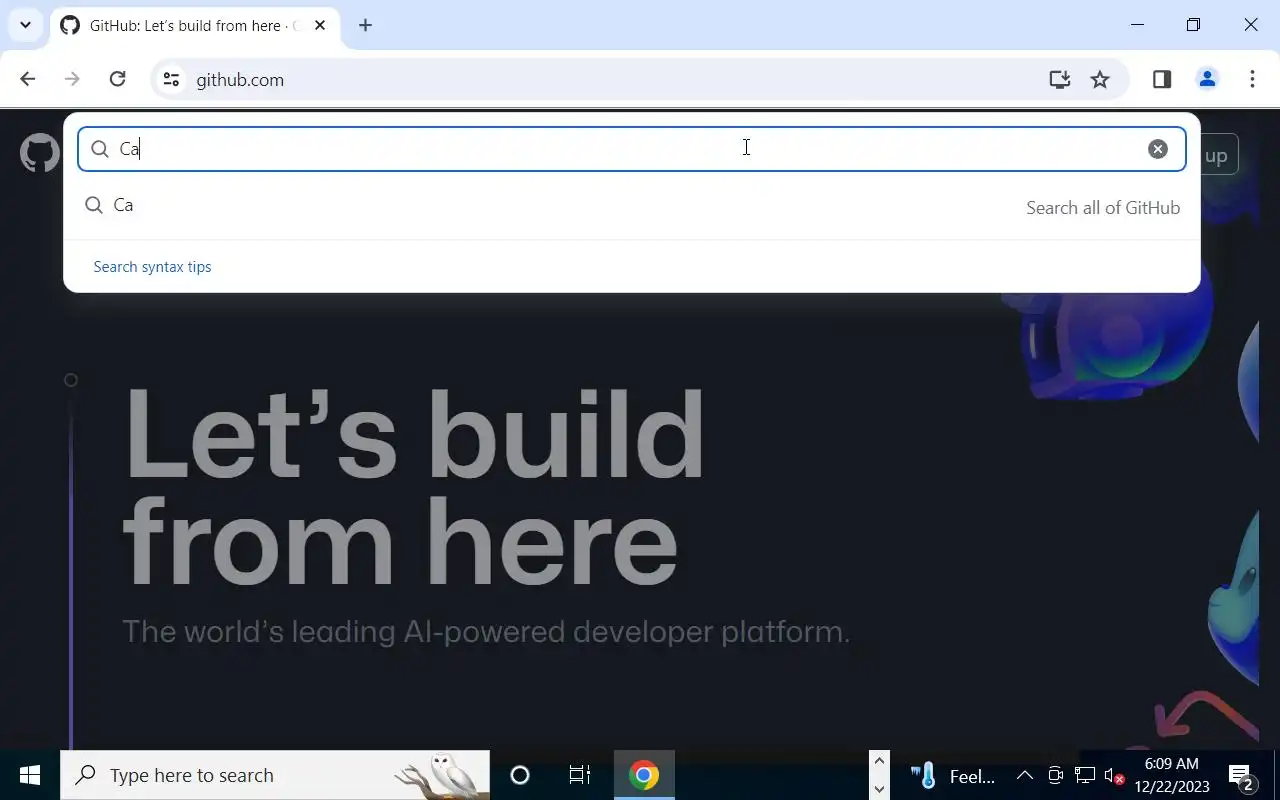Click the partially hidden Sign up button
1280x800 pixels.
(x=1219, y=155)
